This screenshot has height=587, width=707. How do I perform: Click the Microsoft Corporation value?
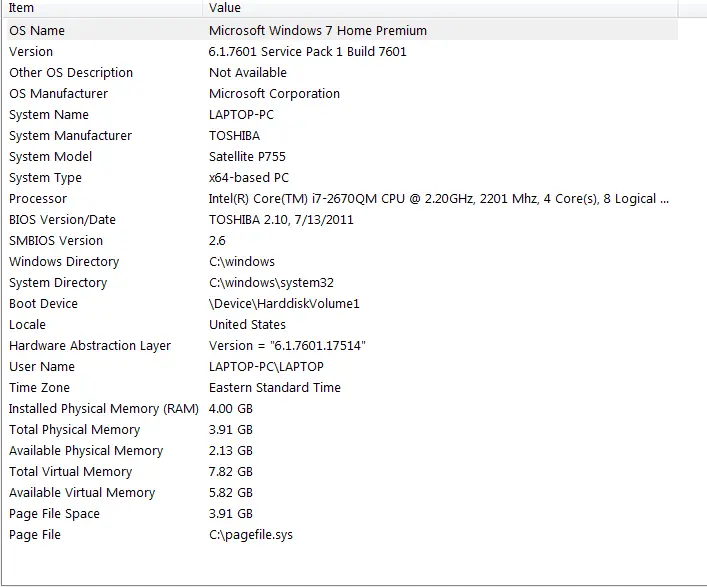274,93
